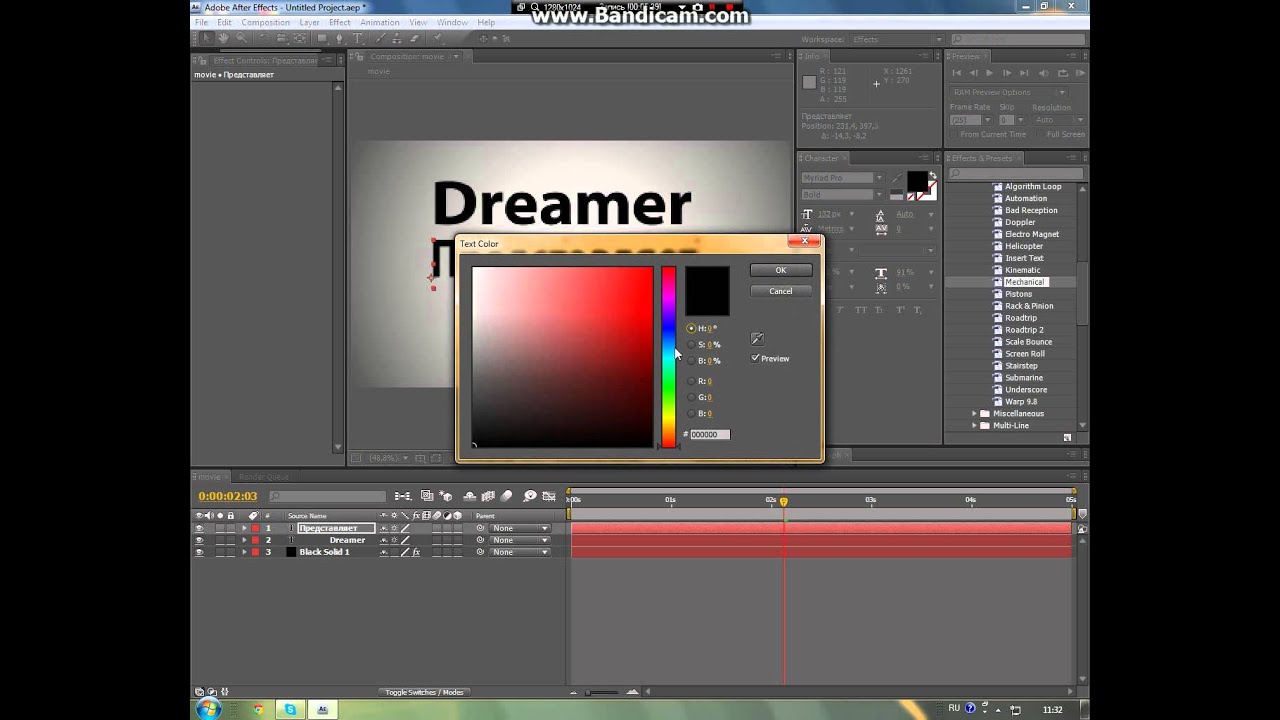The height and width of the screenshot is (720, 1280).
Task: Click the vertical hue slider strip
Action: click(668, 357)
